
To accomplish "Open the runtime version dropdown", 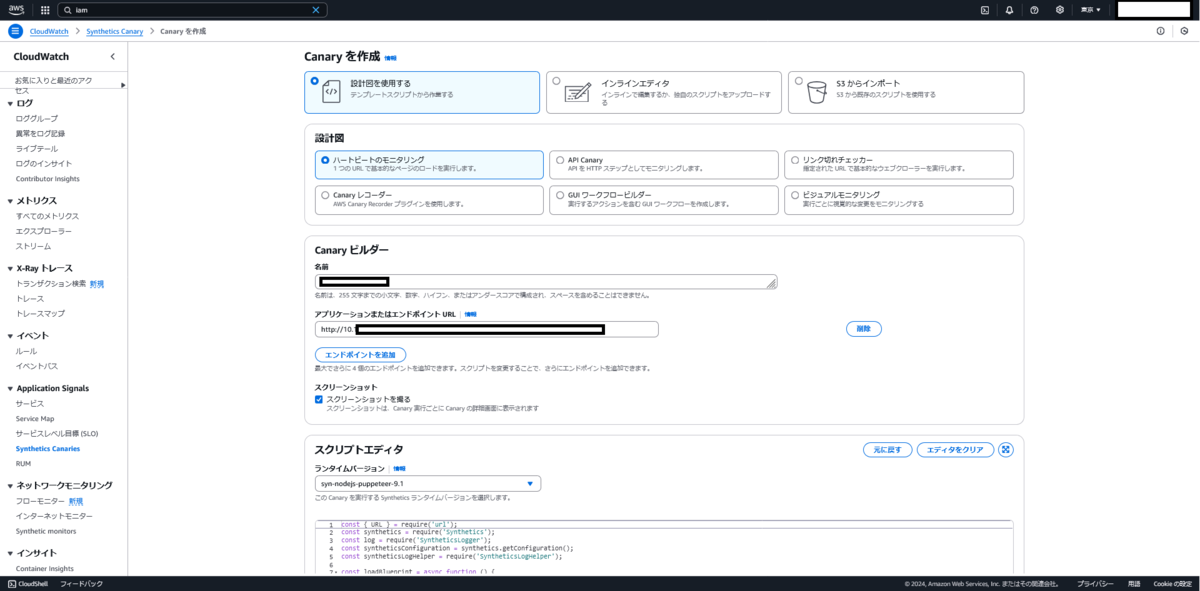I will [x=428, y=483].
